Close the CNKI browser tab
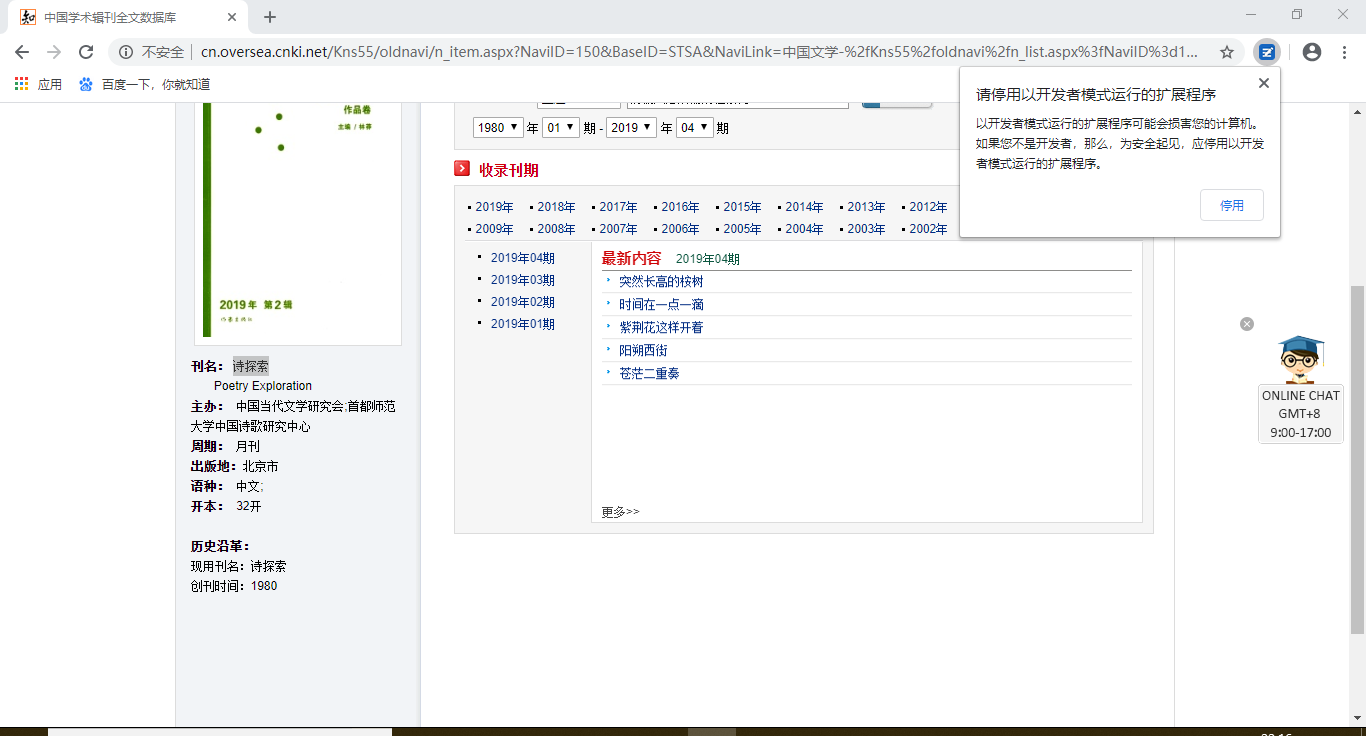Screen dimensions: 1366x736 [x=232, y=17]
